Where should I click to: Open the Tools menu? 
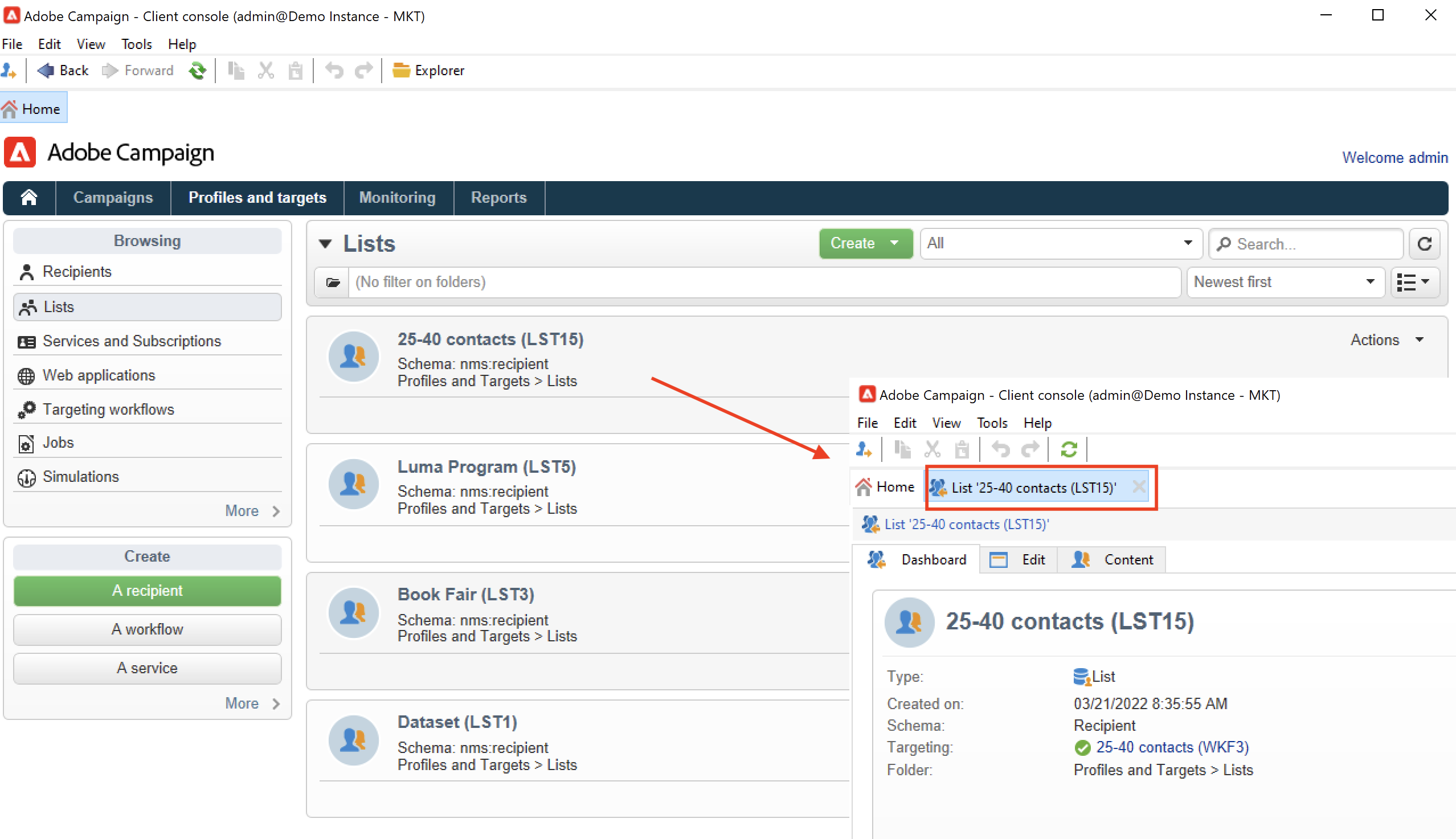pyautogui.click(x=136, y=44)
